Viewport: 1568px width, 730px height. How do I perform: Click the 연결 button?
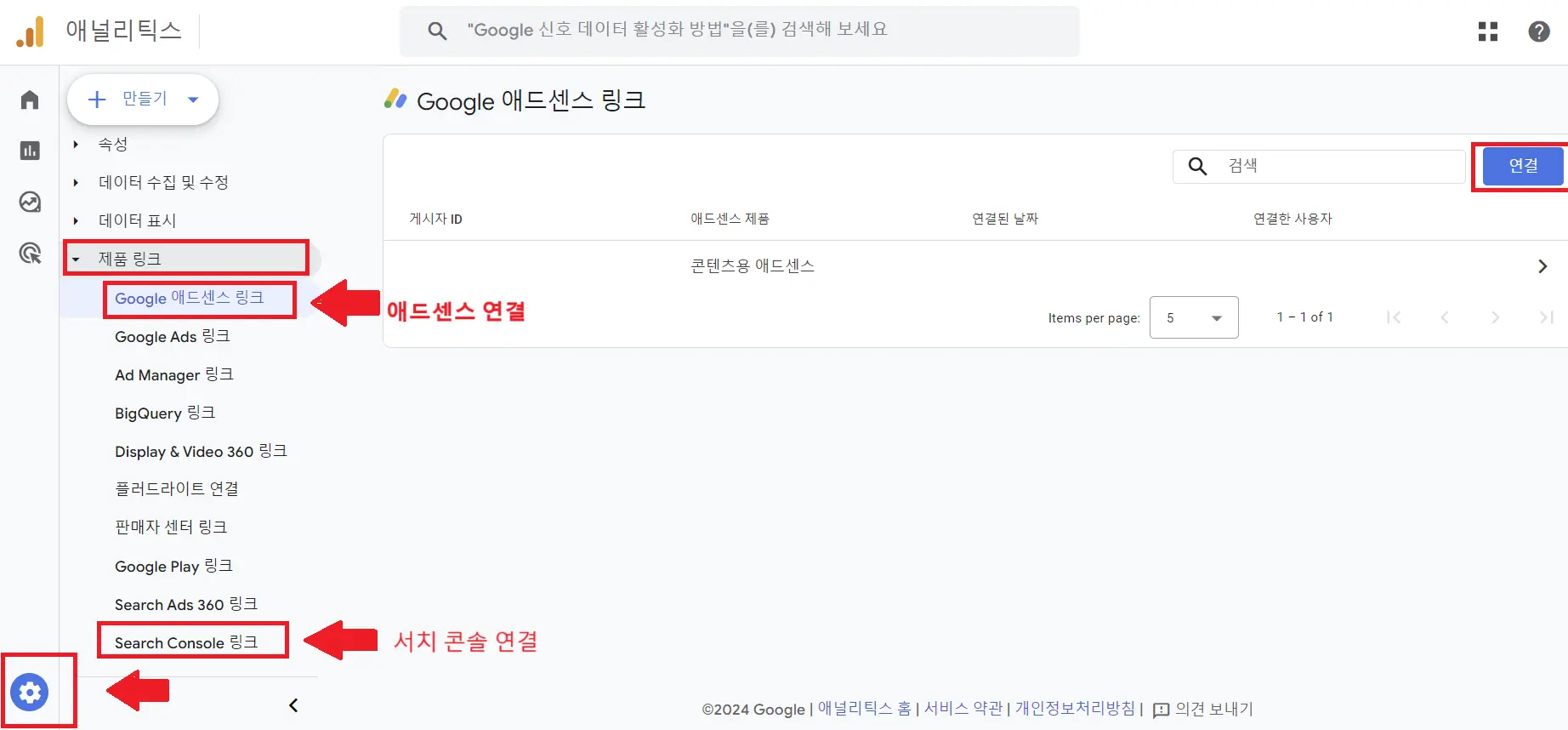(x=1523, y=166)
